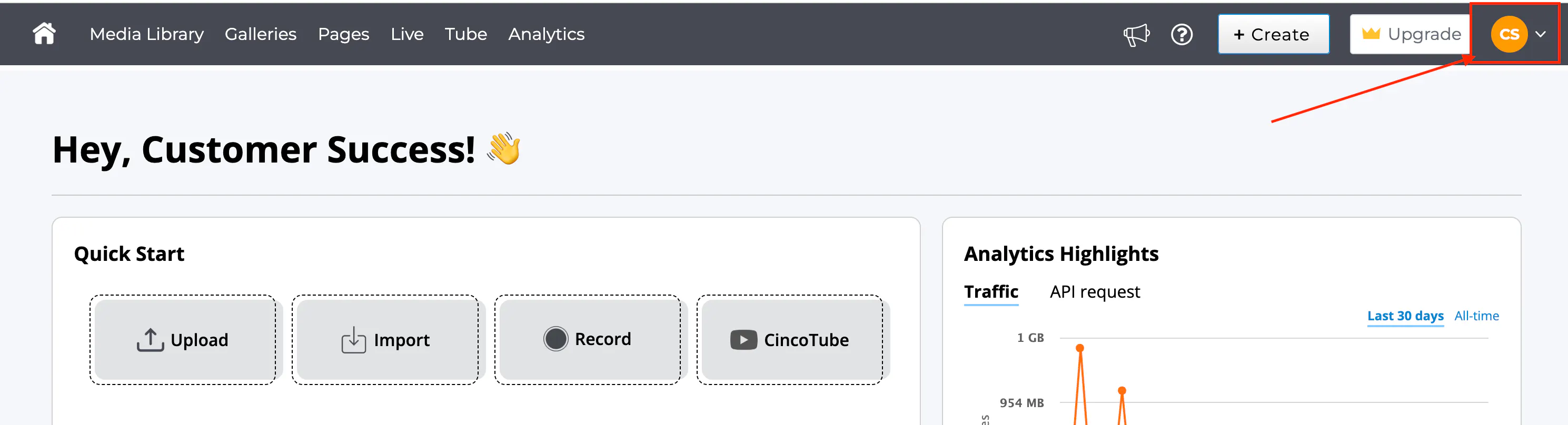Switch to the Traffic tab
Image resolution: width=1568 pixels, height=425 pixels.
[x=991, y=292]
